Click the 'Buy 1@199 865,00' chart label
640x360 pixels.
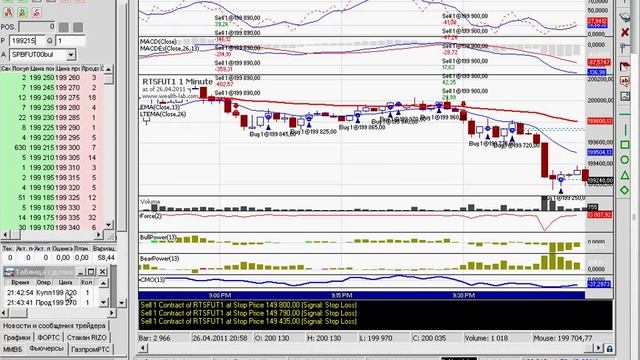coord(362,127)
